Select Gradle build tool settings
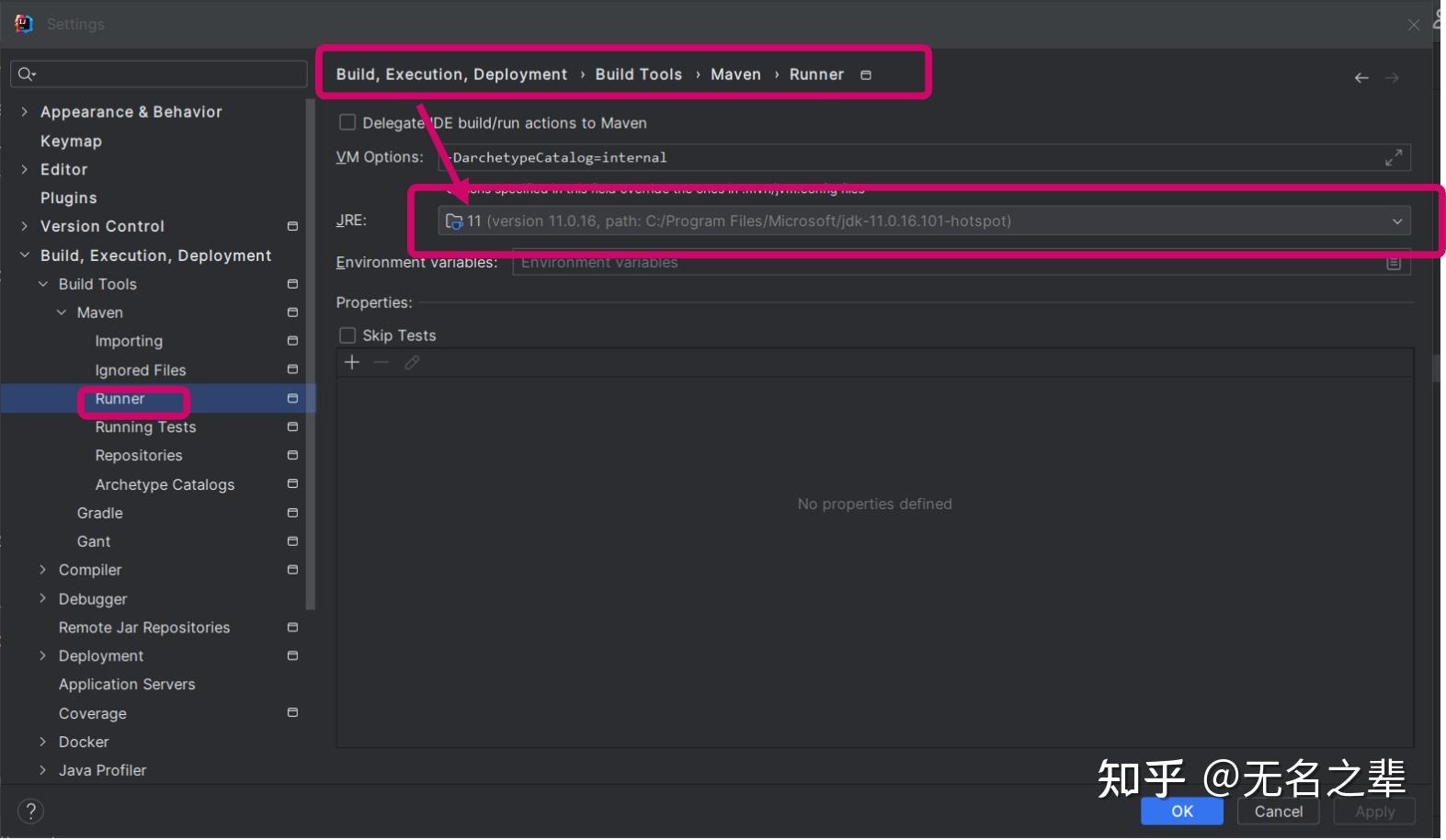1446x840 pixels. point(99,514)
